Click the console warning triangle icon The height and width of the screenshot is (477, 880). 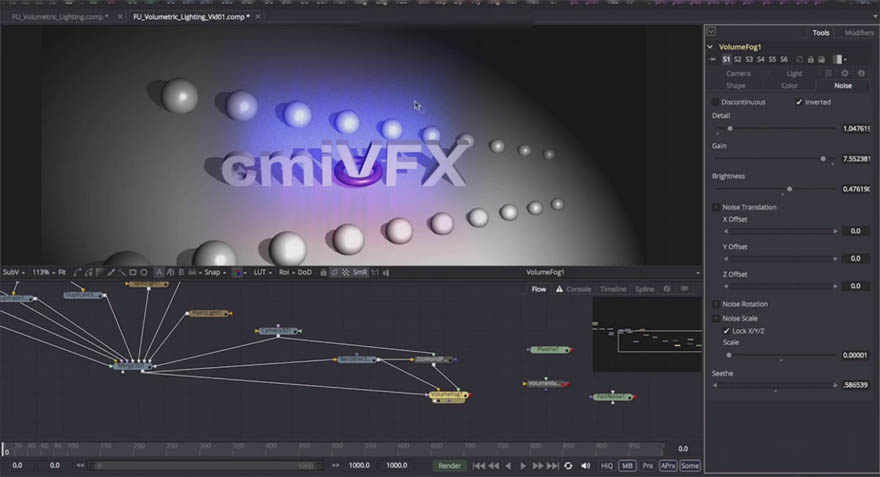pyautogui.click(x=560, y=289)
